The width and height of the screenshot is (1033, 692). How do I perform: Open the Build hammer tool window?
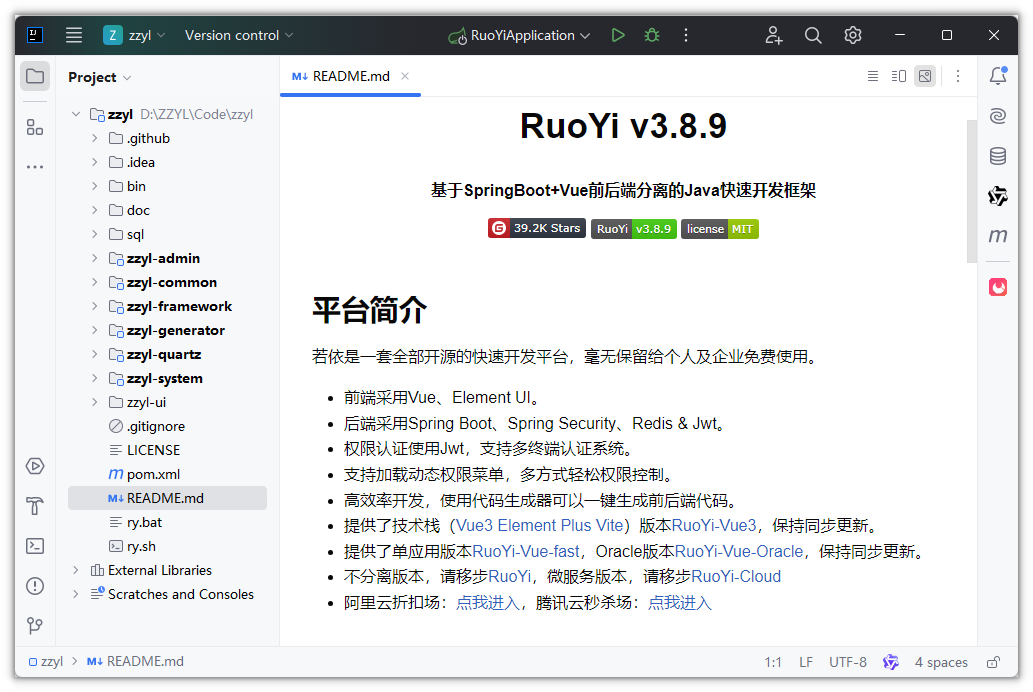click(35, 505)
